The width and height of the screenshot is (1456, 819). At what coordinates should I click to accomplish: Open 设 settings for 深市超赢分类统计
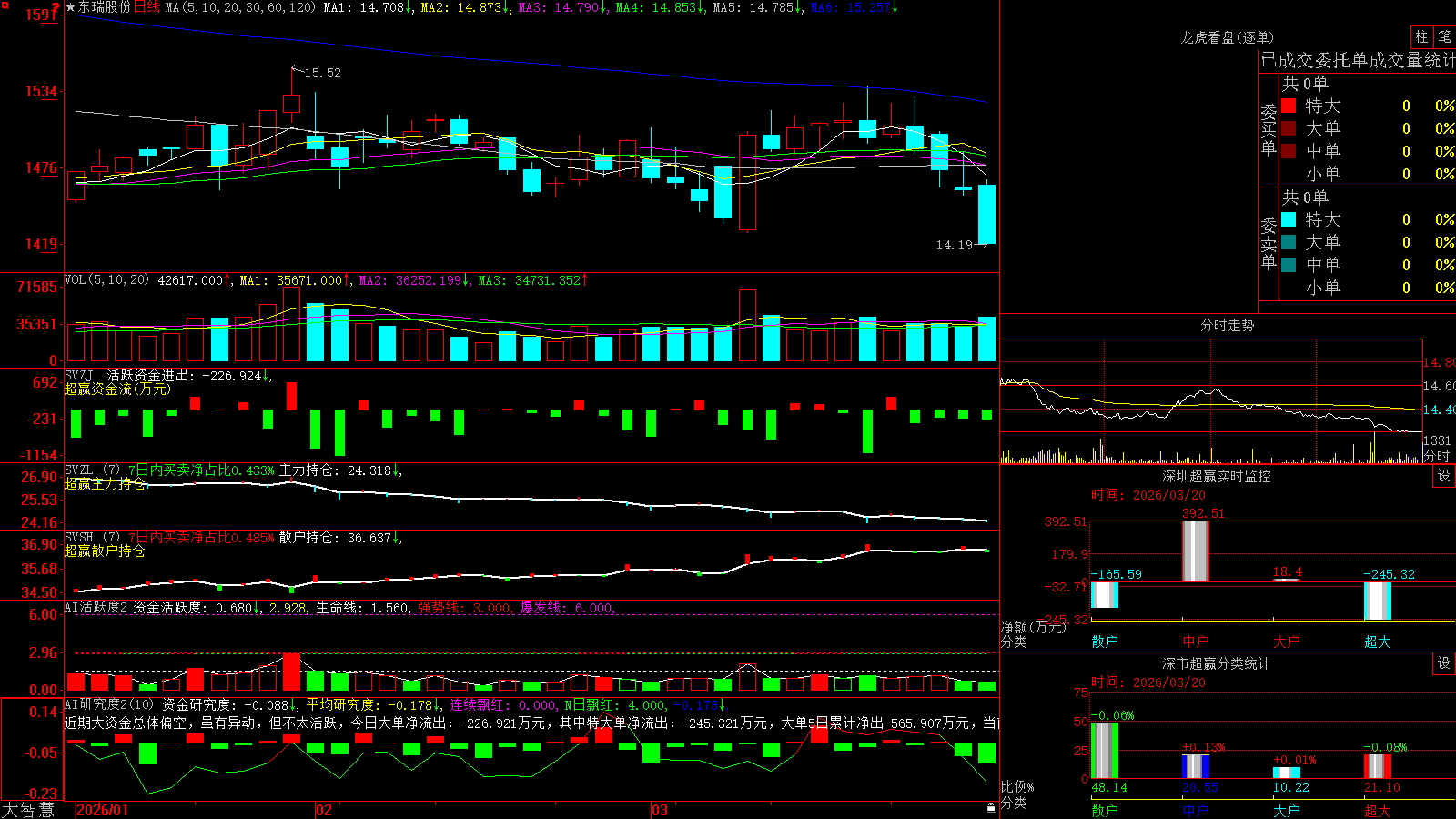point(1444,663)
